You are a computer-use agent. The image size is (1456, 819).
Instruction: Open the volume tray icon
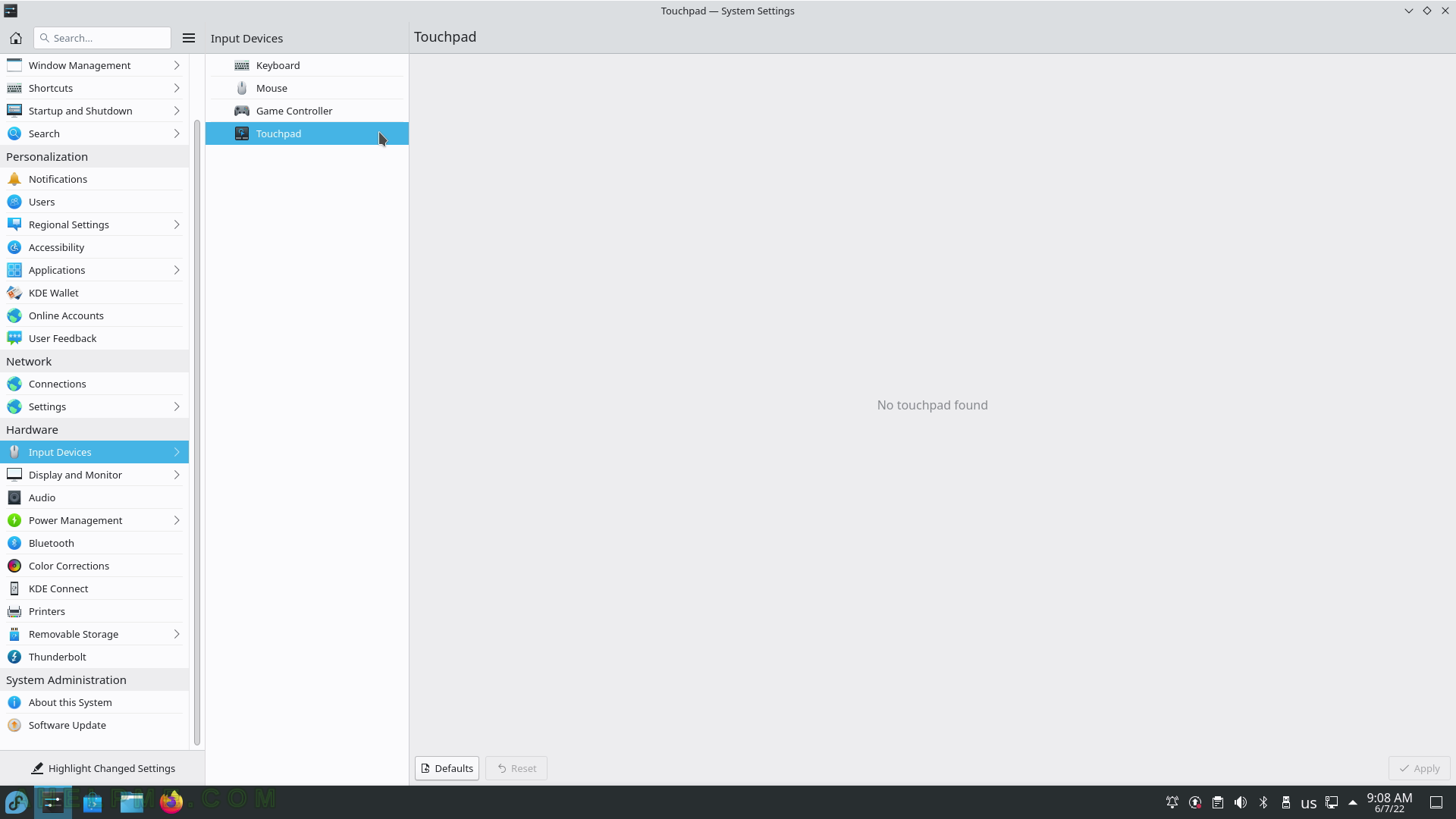coord(1241,802)
